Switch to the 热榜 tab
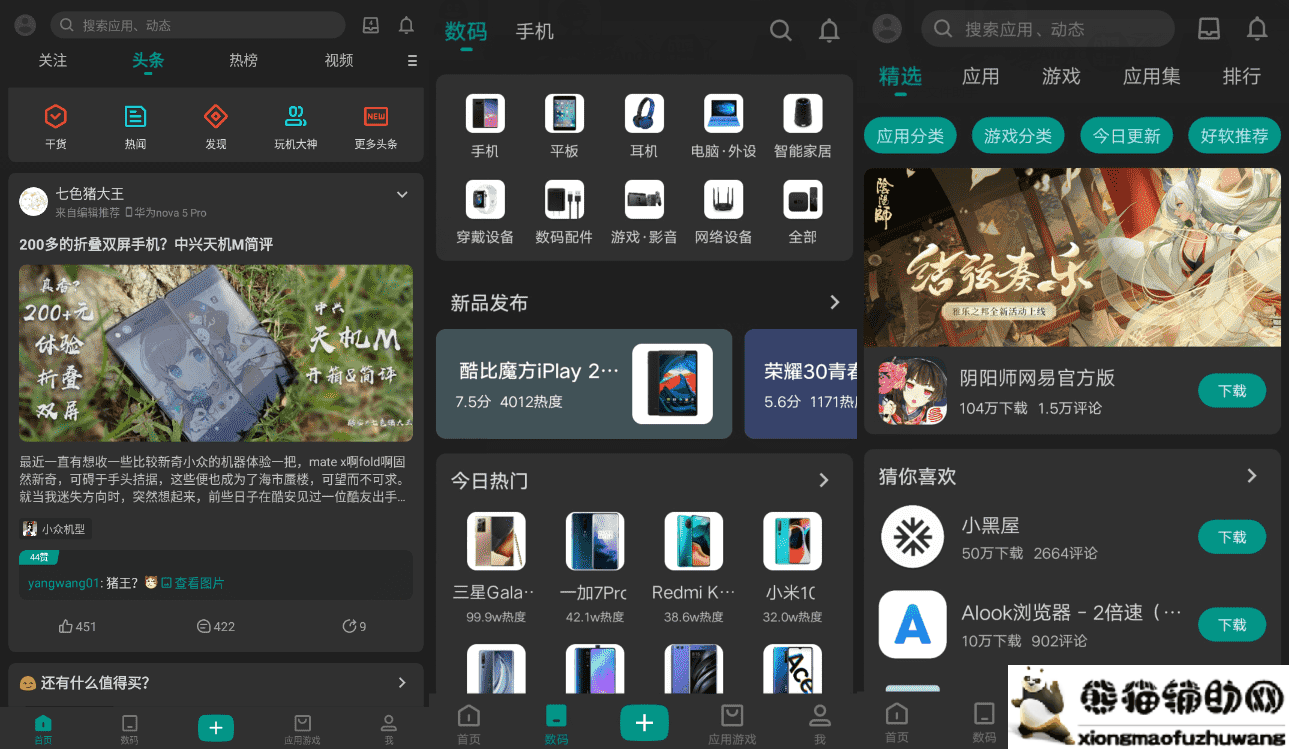The height and width of the screenshot is (749, 1289). pyautogui.click(x=243, y=61)
